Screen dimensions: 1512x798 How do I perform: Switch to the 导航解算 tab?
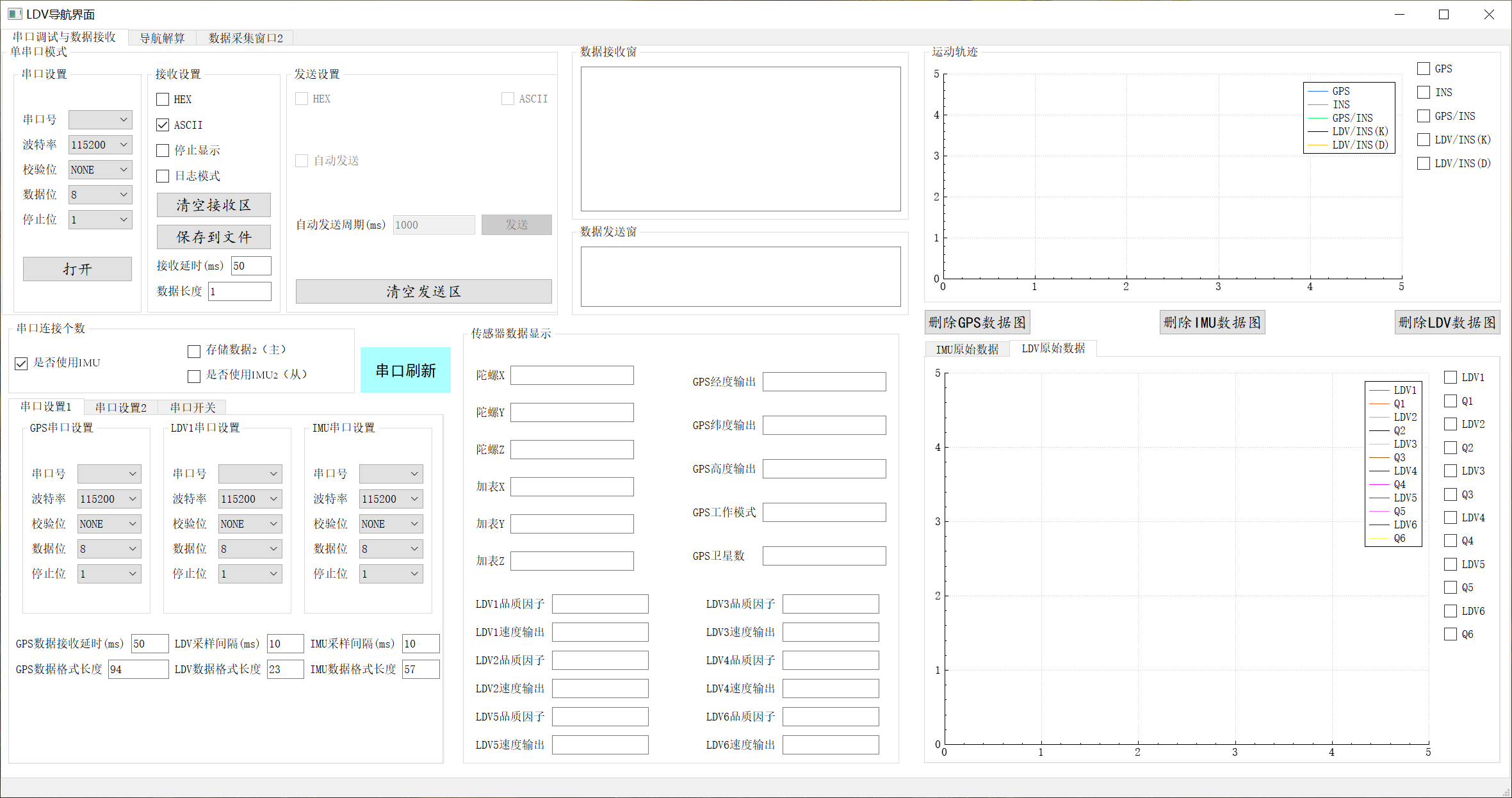(162, 38)
